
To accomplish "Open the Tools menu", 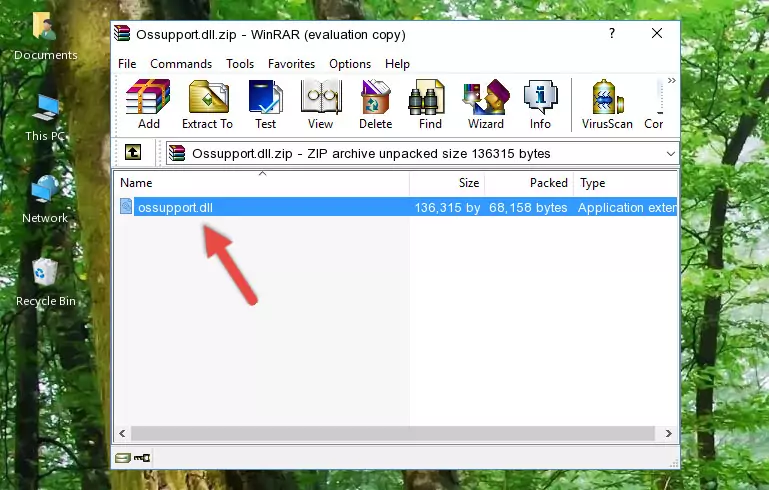I will point(240,64).
